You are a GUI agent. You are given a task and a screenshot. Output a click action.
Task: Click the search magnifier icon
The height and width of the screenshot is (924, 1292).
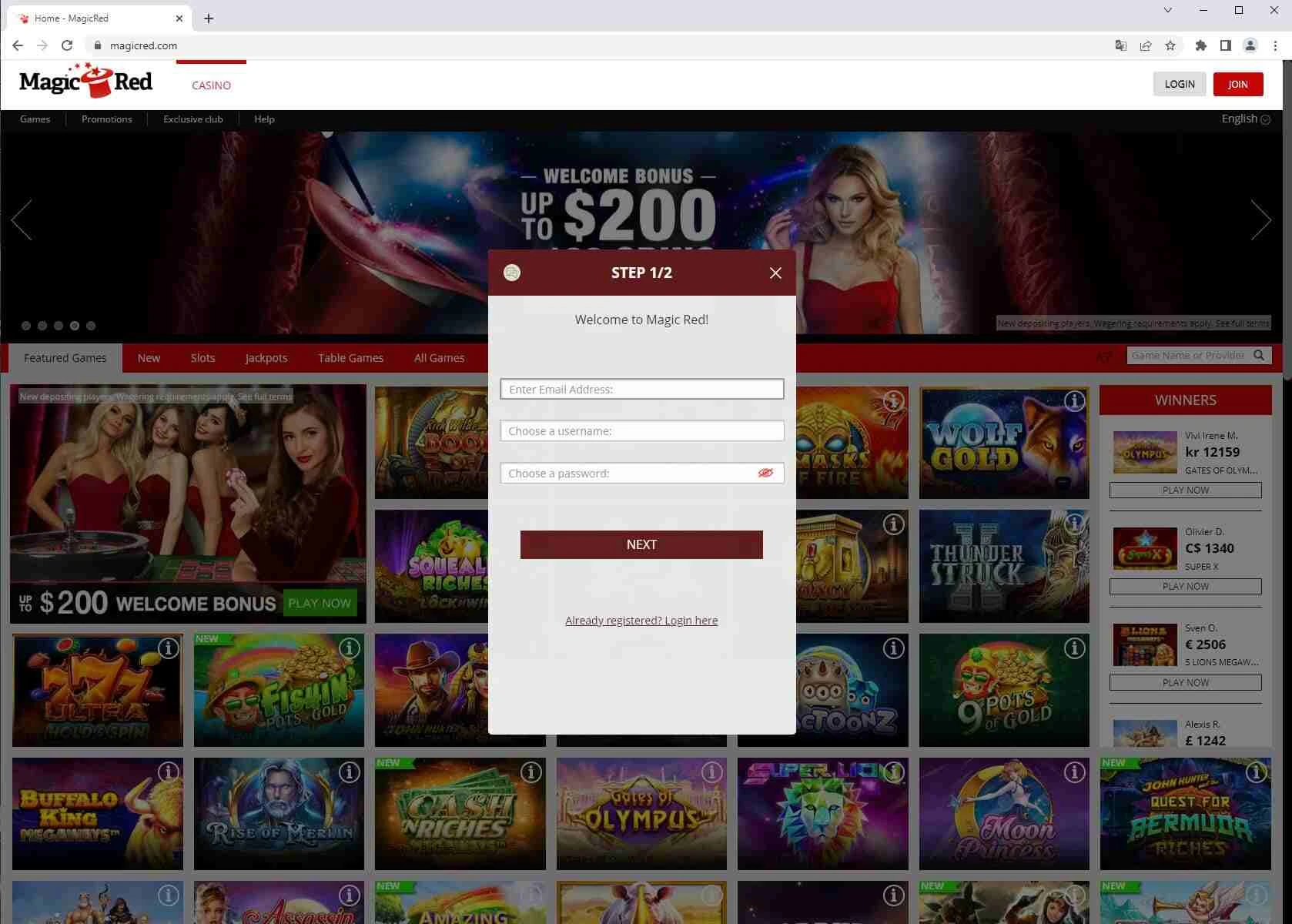(x=1259, y=355)
